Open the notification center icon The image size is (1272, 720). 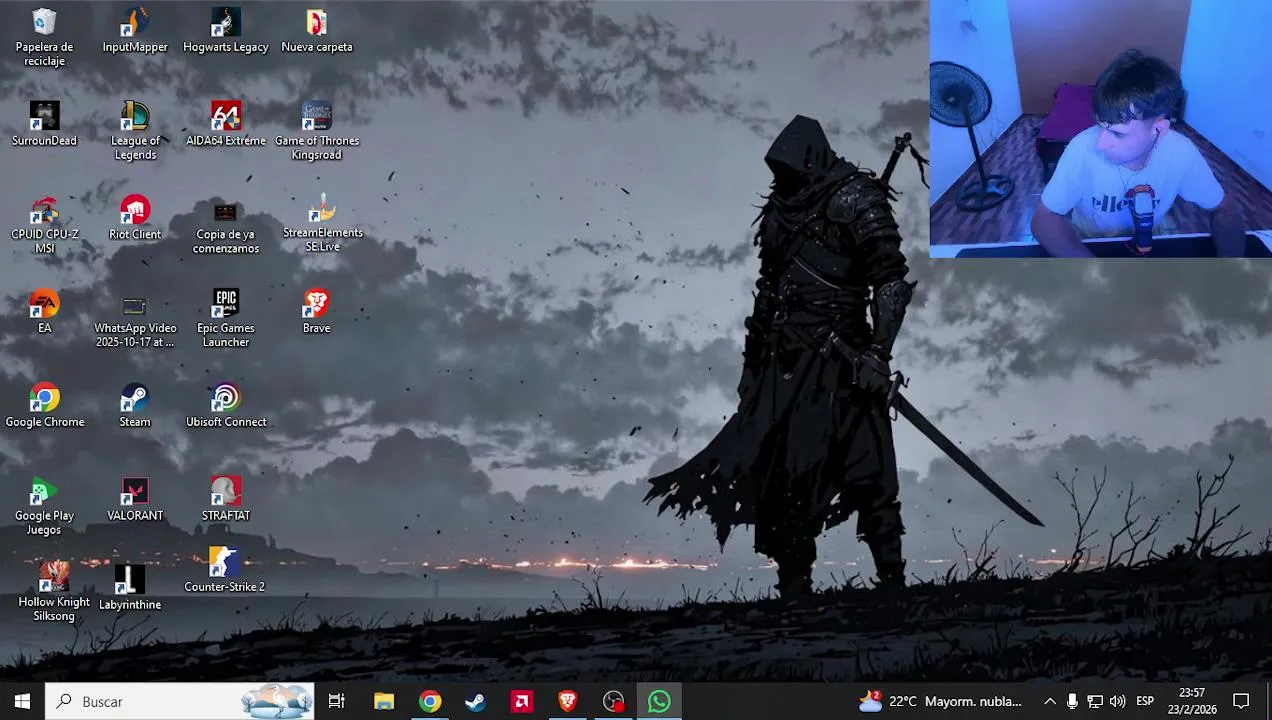tap(1241, 701)
